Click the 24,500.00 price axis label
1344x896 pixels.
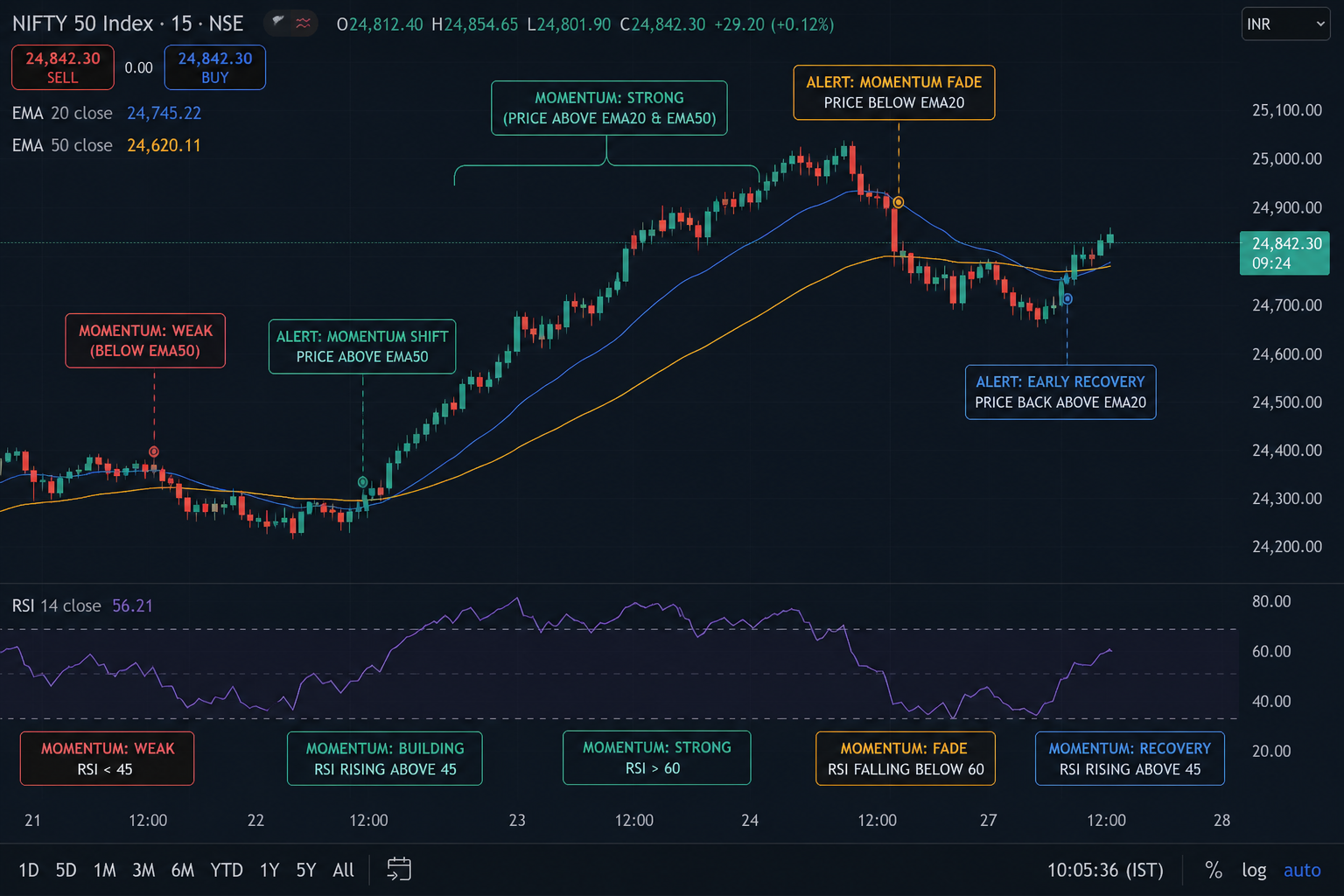point(1287,402)
